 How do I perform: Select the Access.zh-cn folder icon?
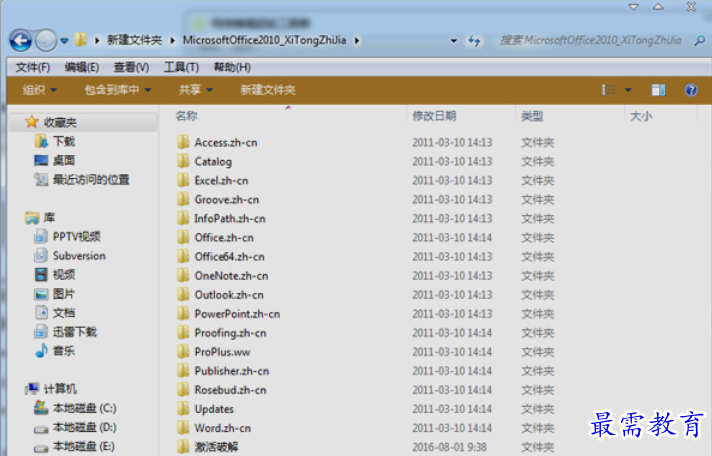point(183,142)
